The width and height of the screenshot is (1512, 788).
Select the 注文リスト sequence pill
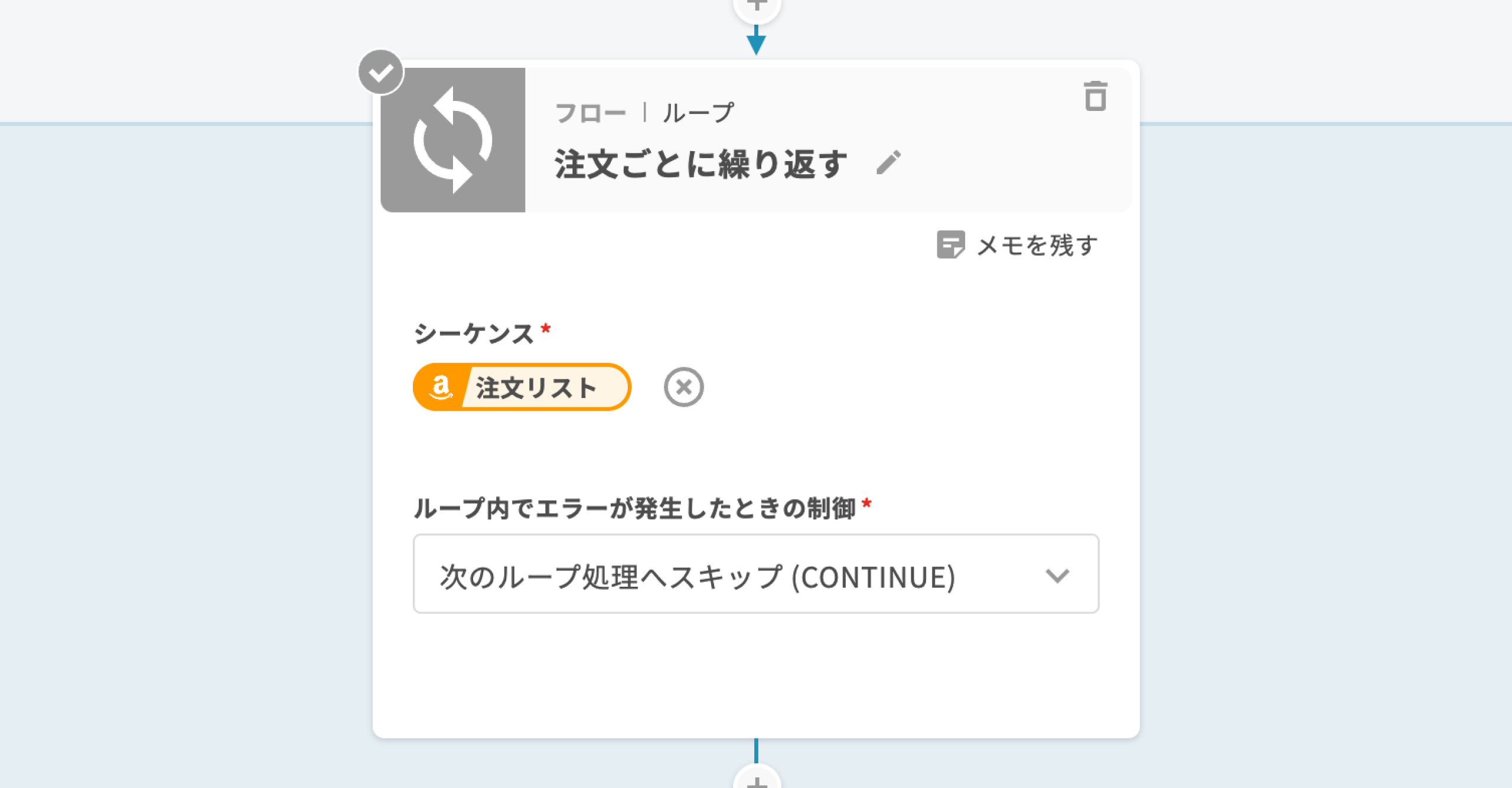click(536, 388)
